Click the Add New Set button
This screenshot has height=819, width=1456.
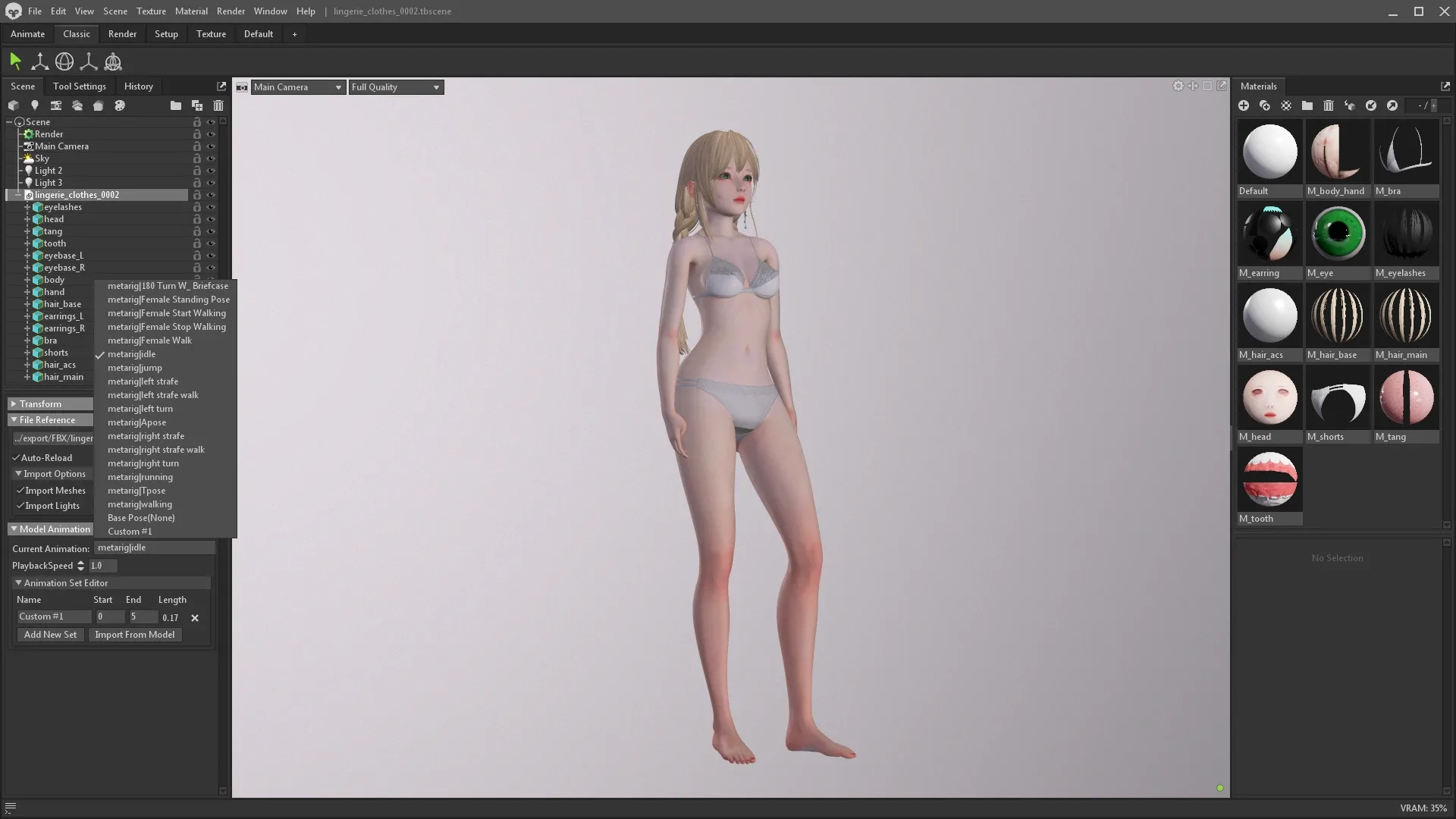[x=50, y=635]
